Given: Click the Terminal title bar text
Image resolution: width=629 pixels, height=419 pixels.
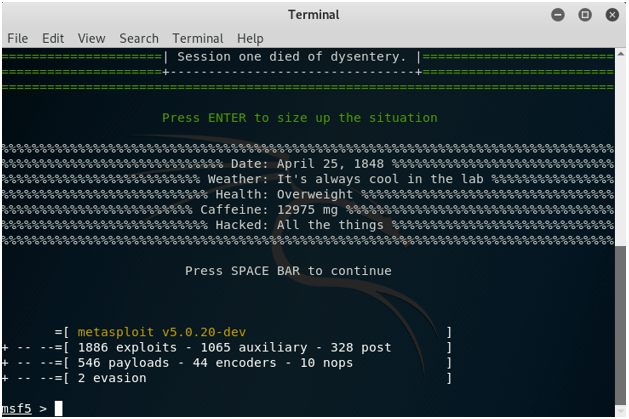Looking at the screenshot, I should 313,15.
